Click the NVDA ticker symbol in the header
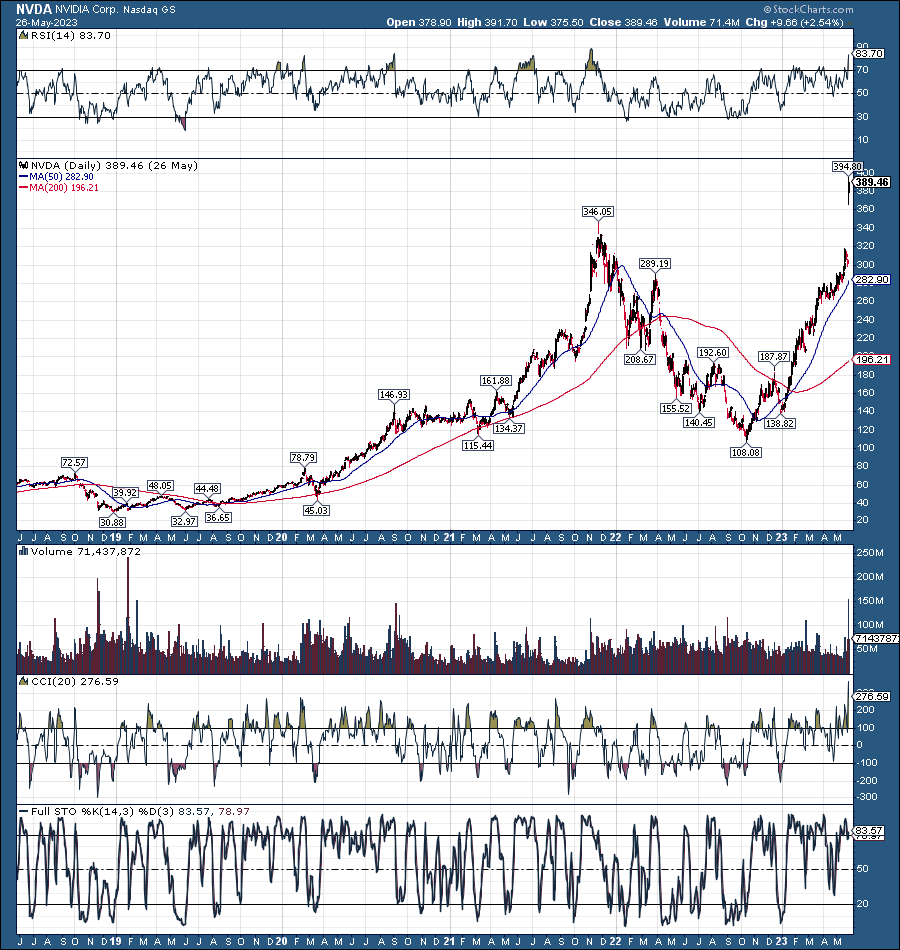The height and width of the screenshot is (950, 900). click(34, 9)
